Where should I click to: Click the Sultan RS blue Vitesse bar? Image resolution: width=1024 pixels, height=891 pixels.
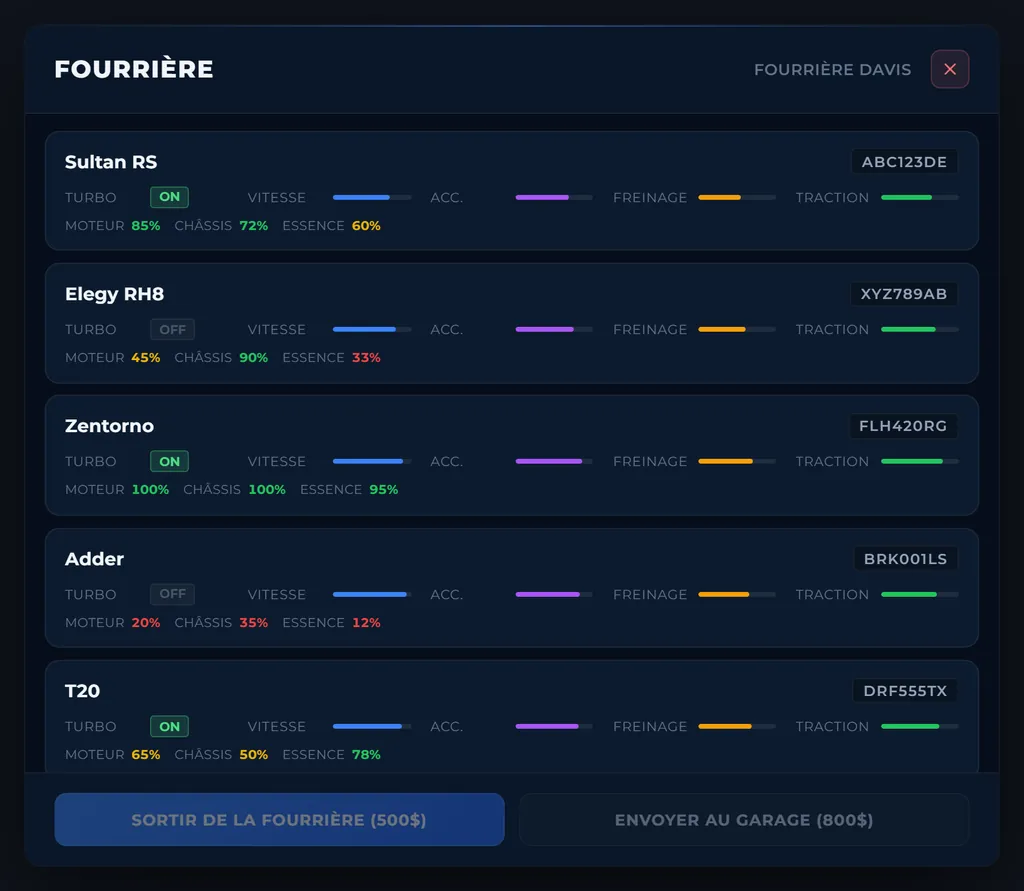(372, 197)
